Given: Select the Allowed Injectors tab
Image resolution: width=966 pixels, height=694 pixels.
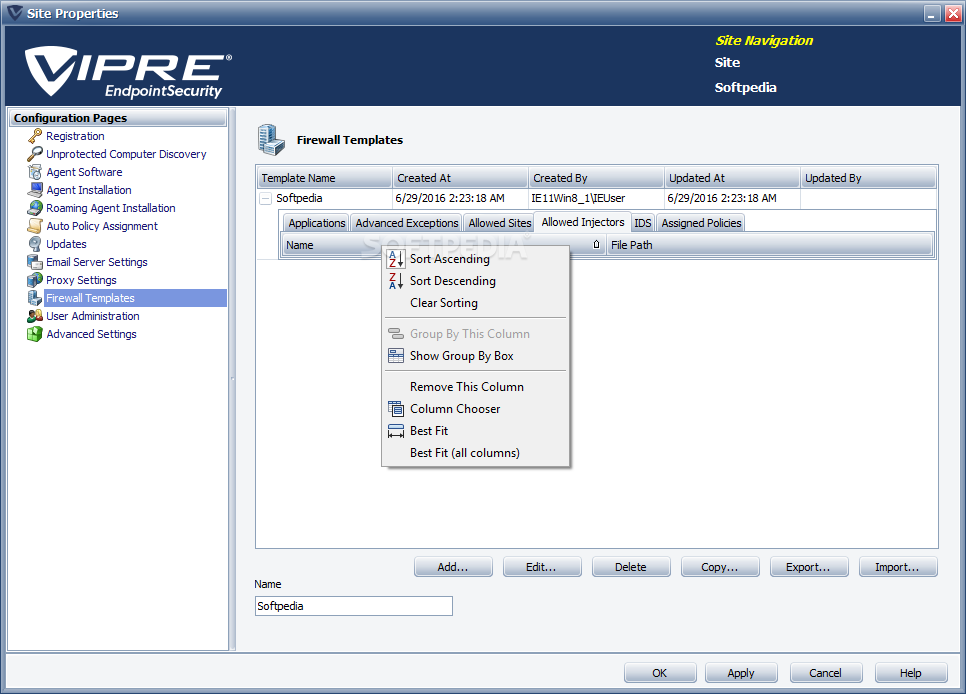Looking at the screenshot, I should 583,222.
